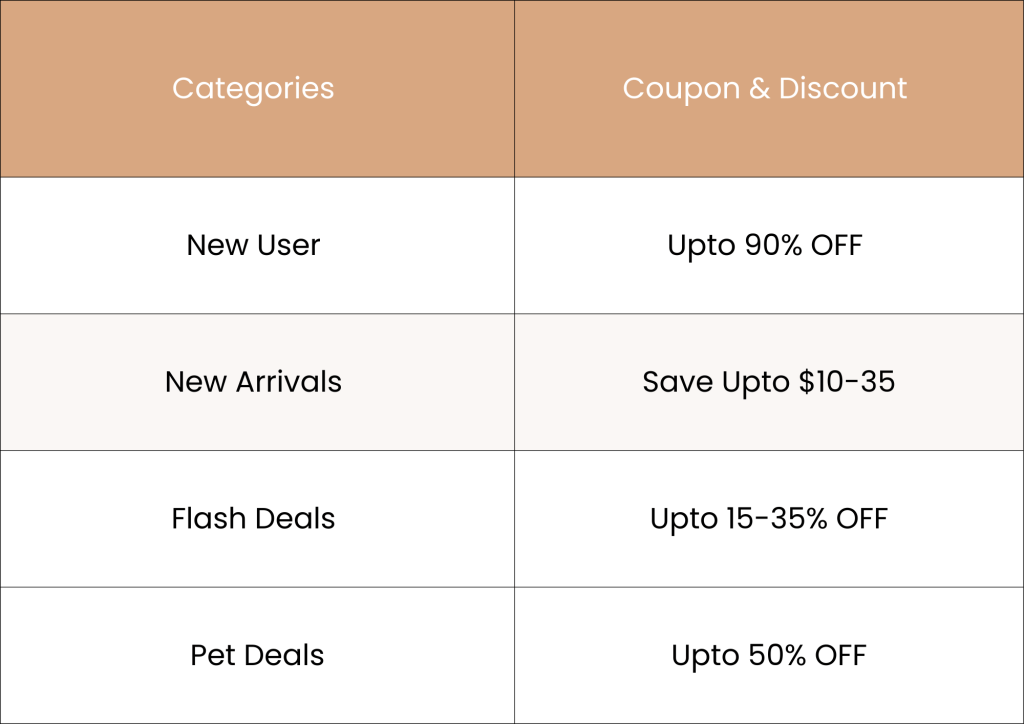Click the "15-35%" figure in the Flash Deals row
The width and height of the screenshot is (1024, 724).
tap(776, 518)
